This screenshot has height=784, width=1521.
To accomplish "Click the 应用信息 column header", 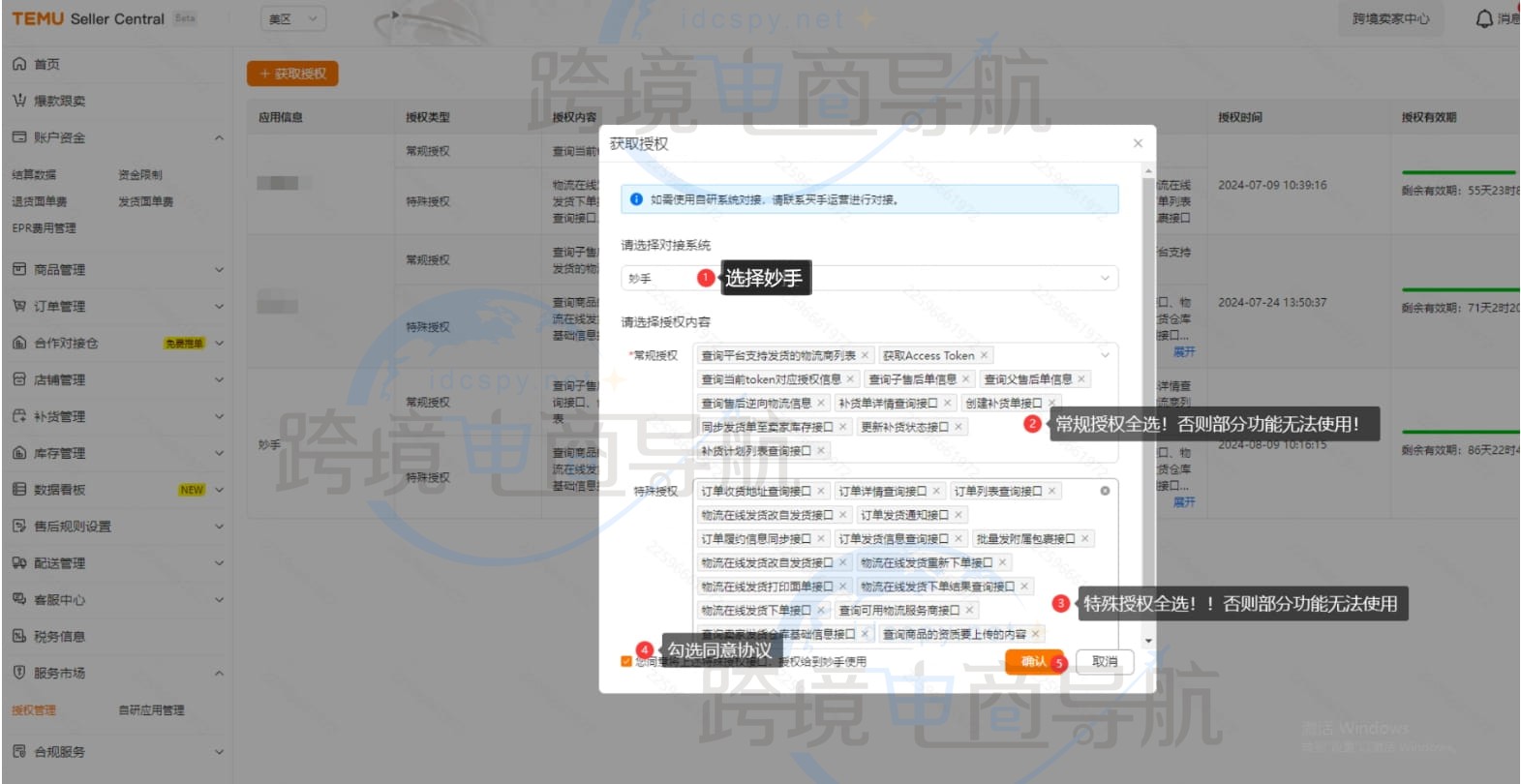I will (281, 117).
